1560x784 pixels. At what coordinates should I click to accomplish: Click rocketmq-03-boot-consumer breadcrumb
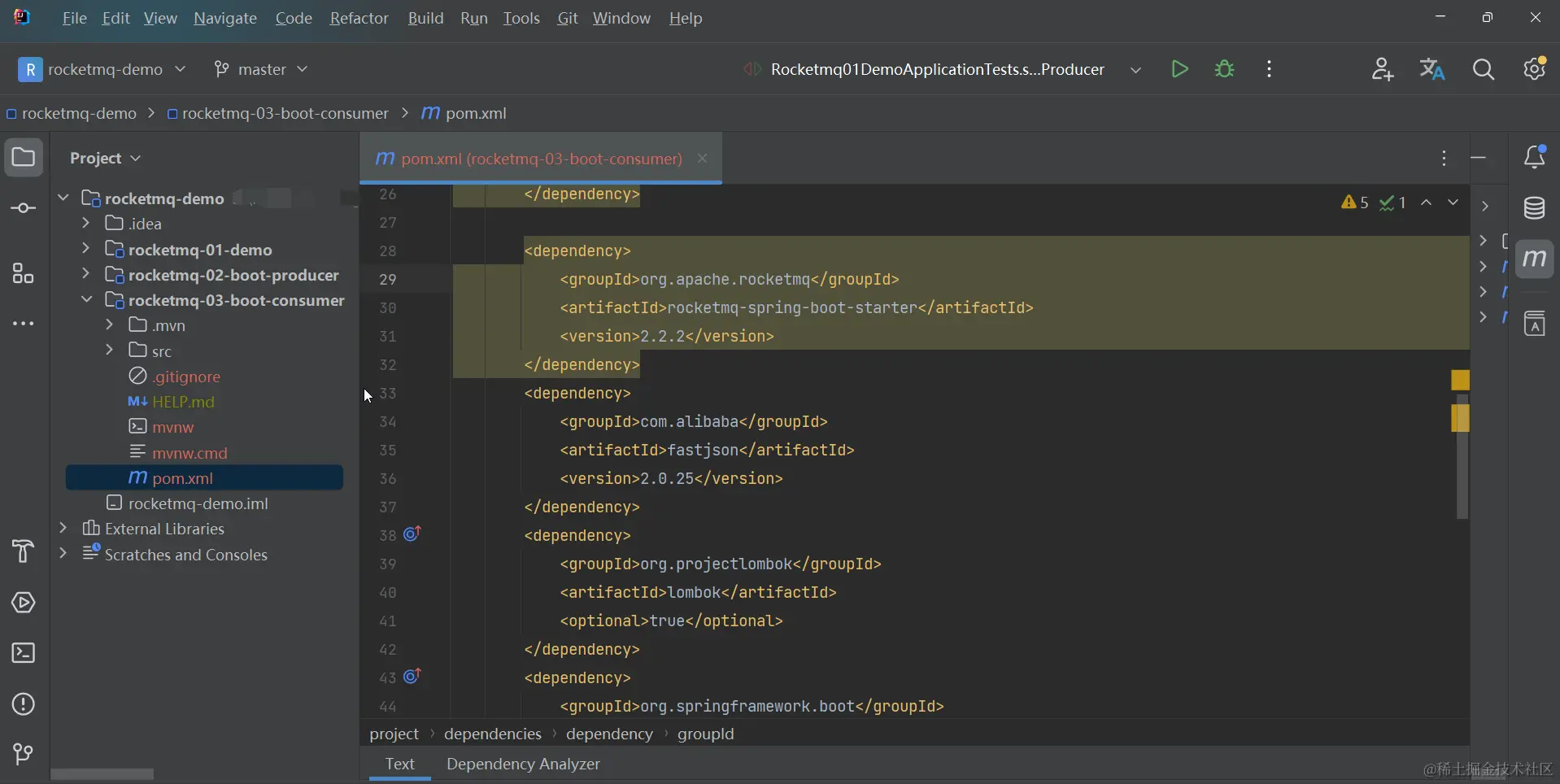tap(278, 114)
